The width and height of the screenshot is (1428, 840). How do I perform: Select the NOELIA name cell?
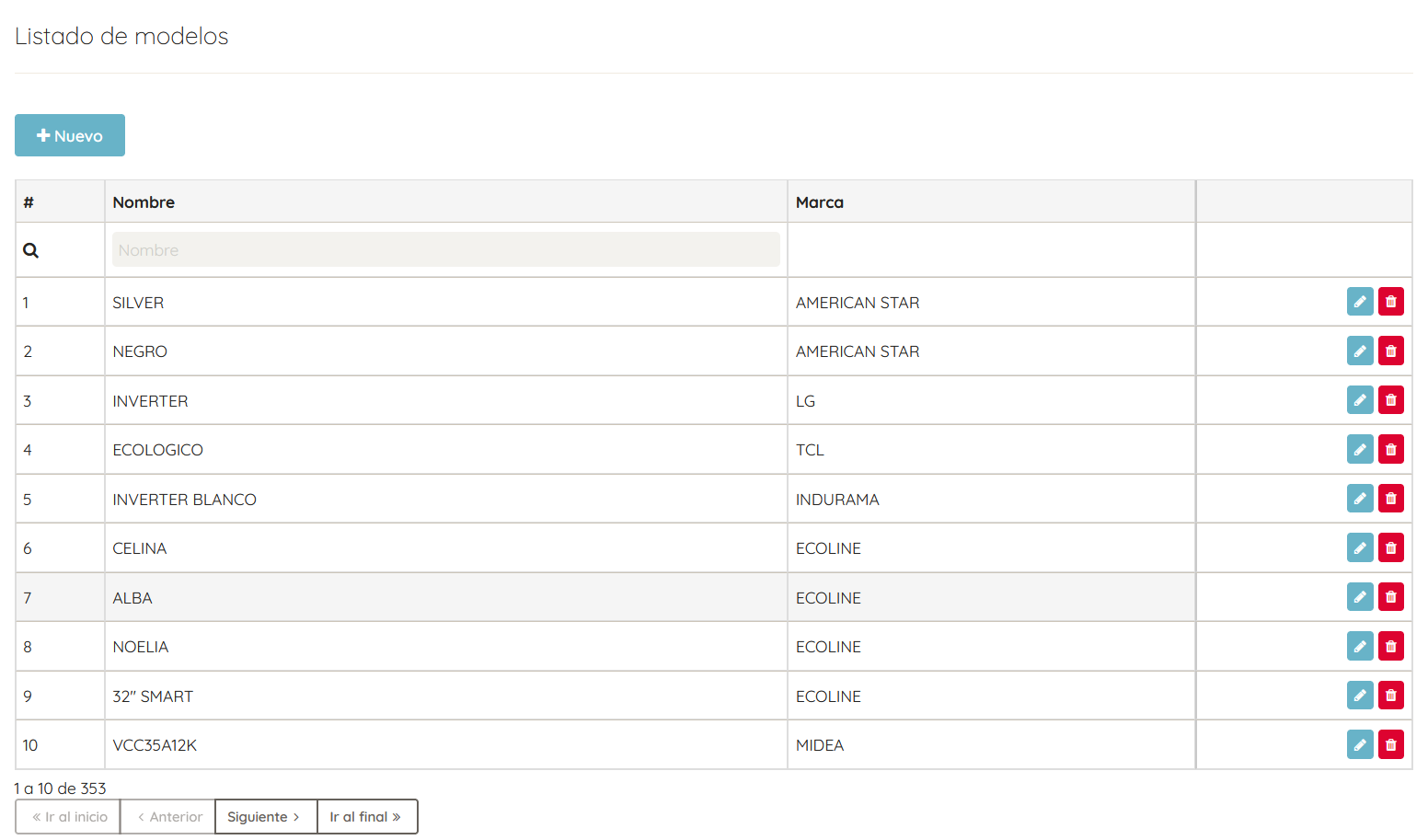(446, 646)
